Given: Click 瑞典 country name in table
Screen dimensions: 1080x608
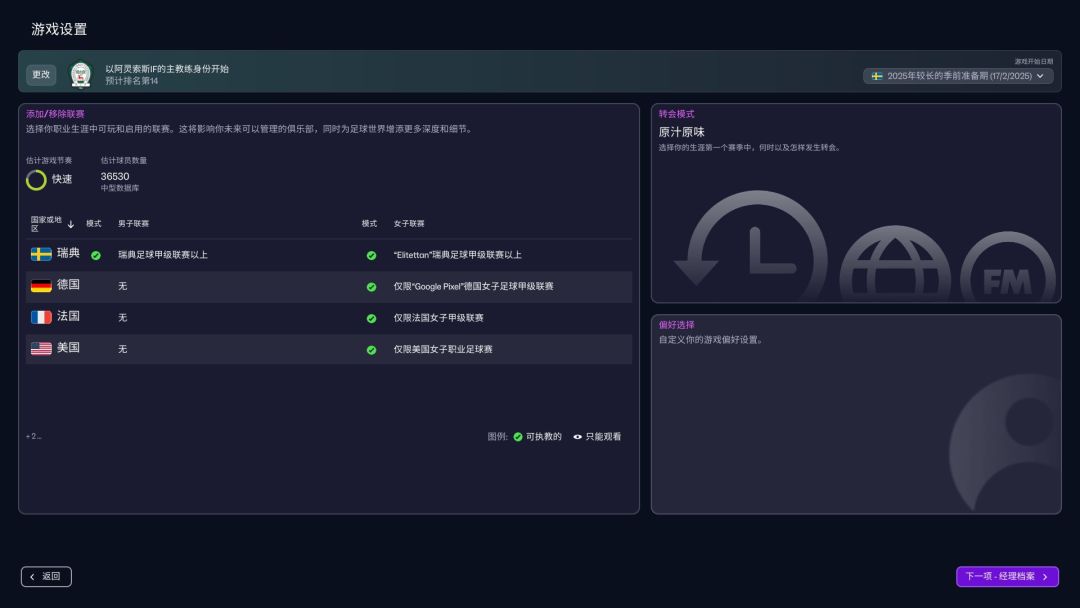Looking at the screenshot, I should [68, 253].
